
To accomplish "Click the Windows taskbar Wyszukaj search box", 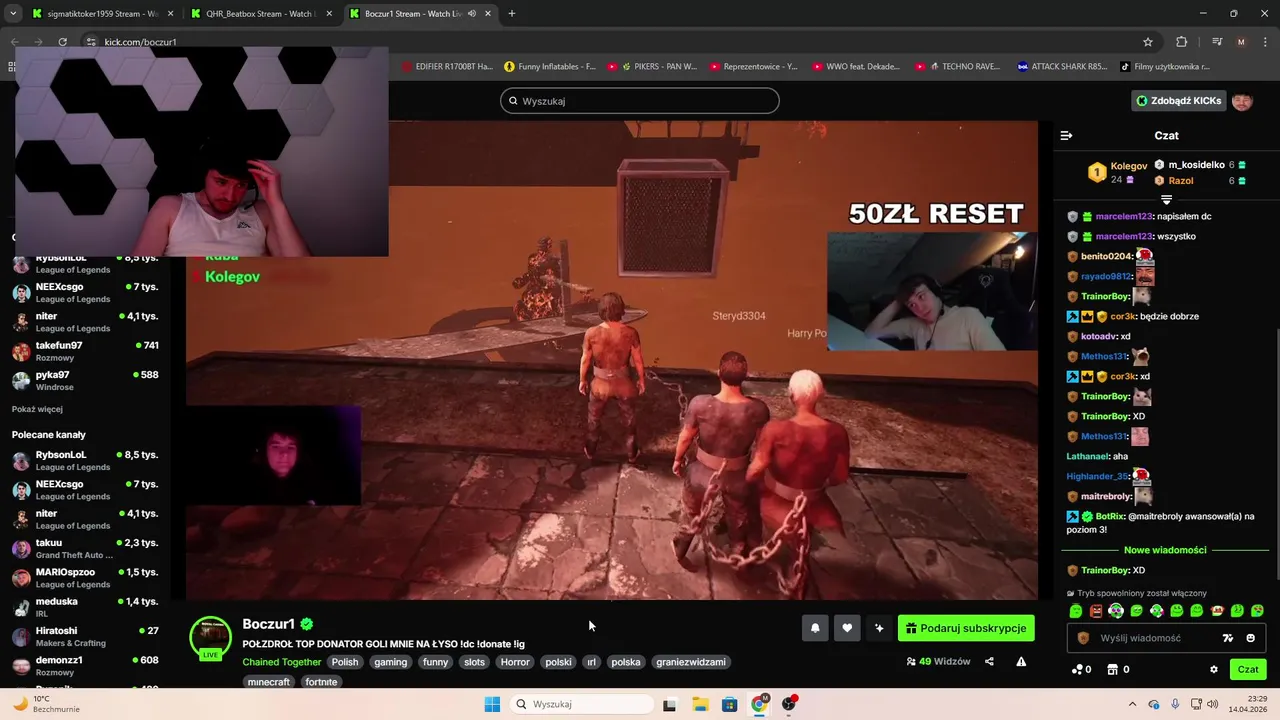I will (580, 704).
